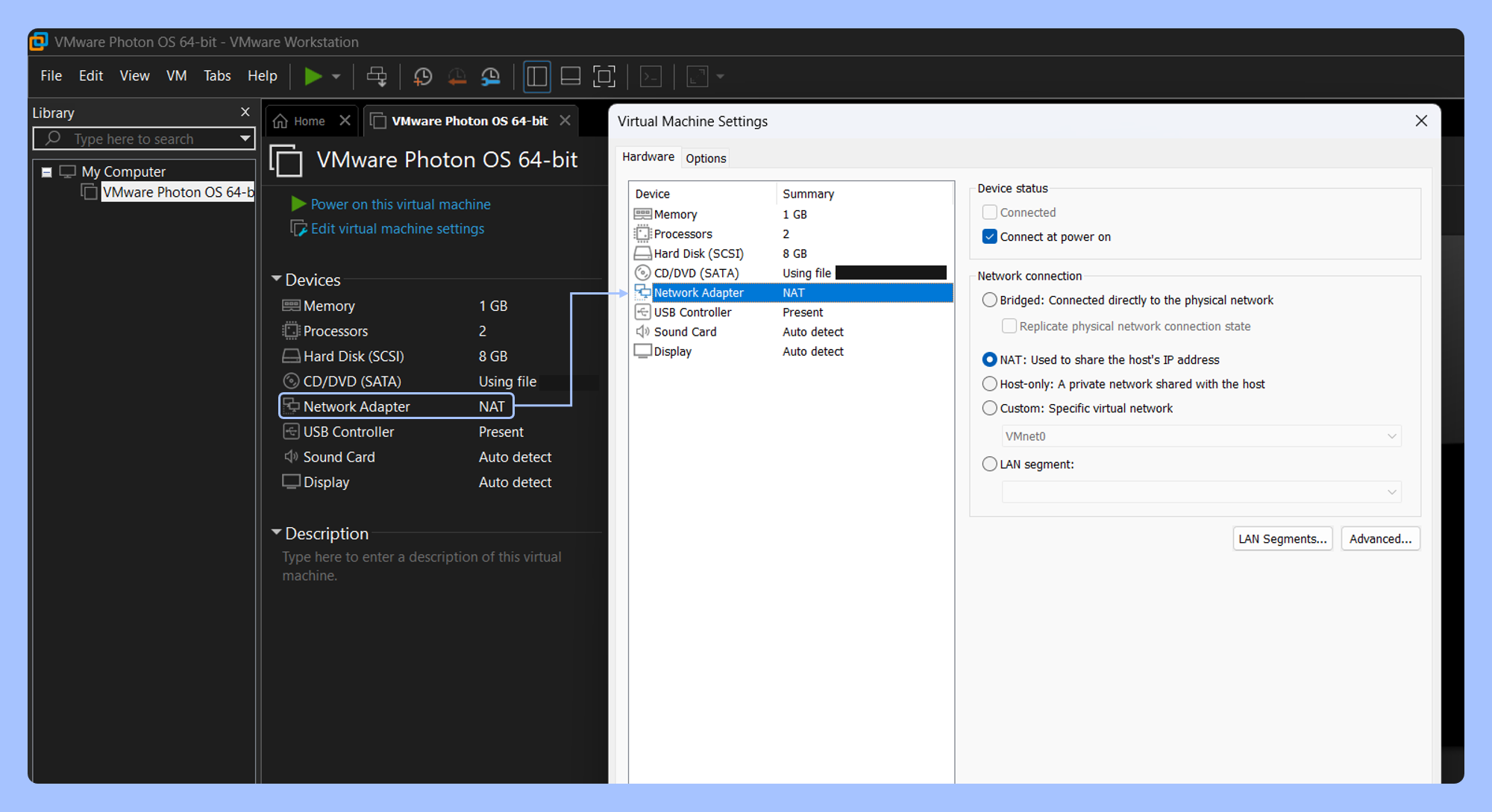
Task: Toggle the thumbnail bar toolbar icon
Action: pos(571,76)
